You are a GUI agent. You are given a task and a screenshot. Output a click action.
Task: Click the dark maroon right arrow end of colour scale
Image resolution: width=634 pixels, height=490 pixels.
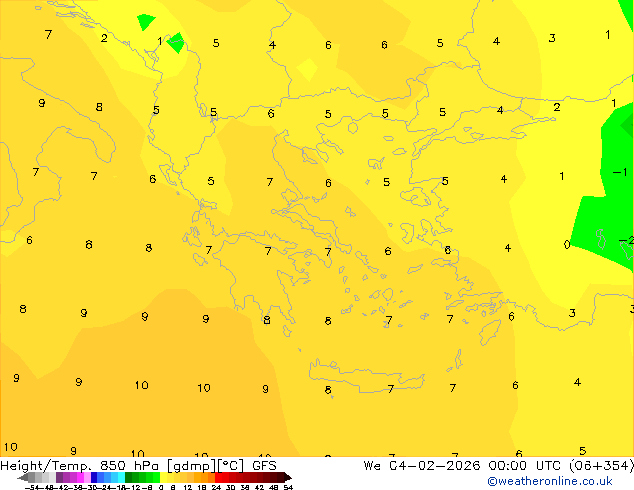pos(288,478)
